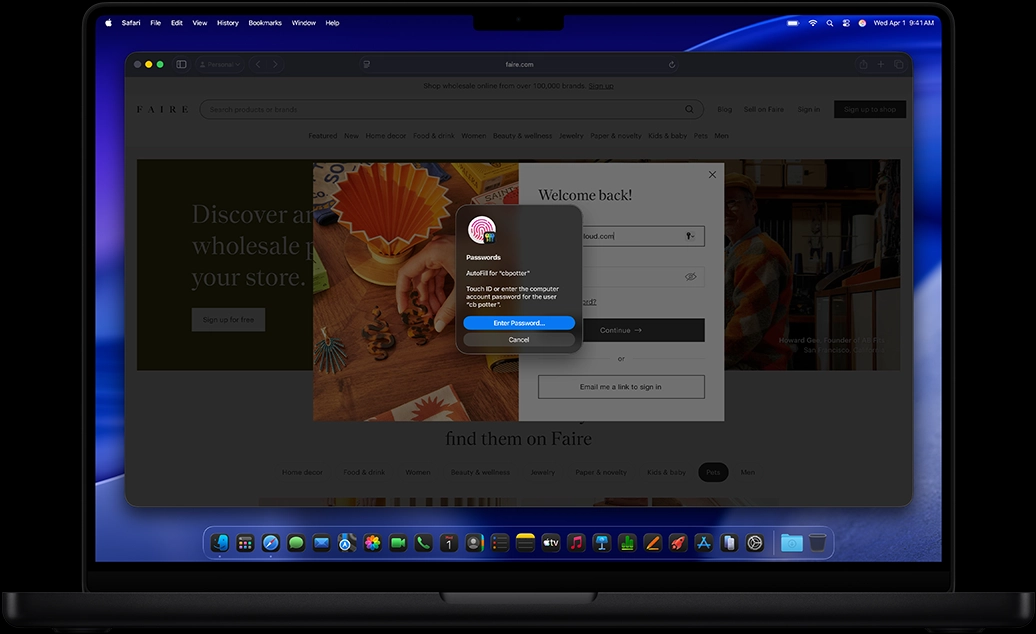Reload the faire.com page in Safari
Viewport: 1036px width, 634px height.
pos(671,63)
